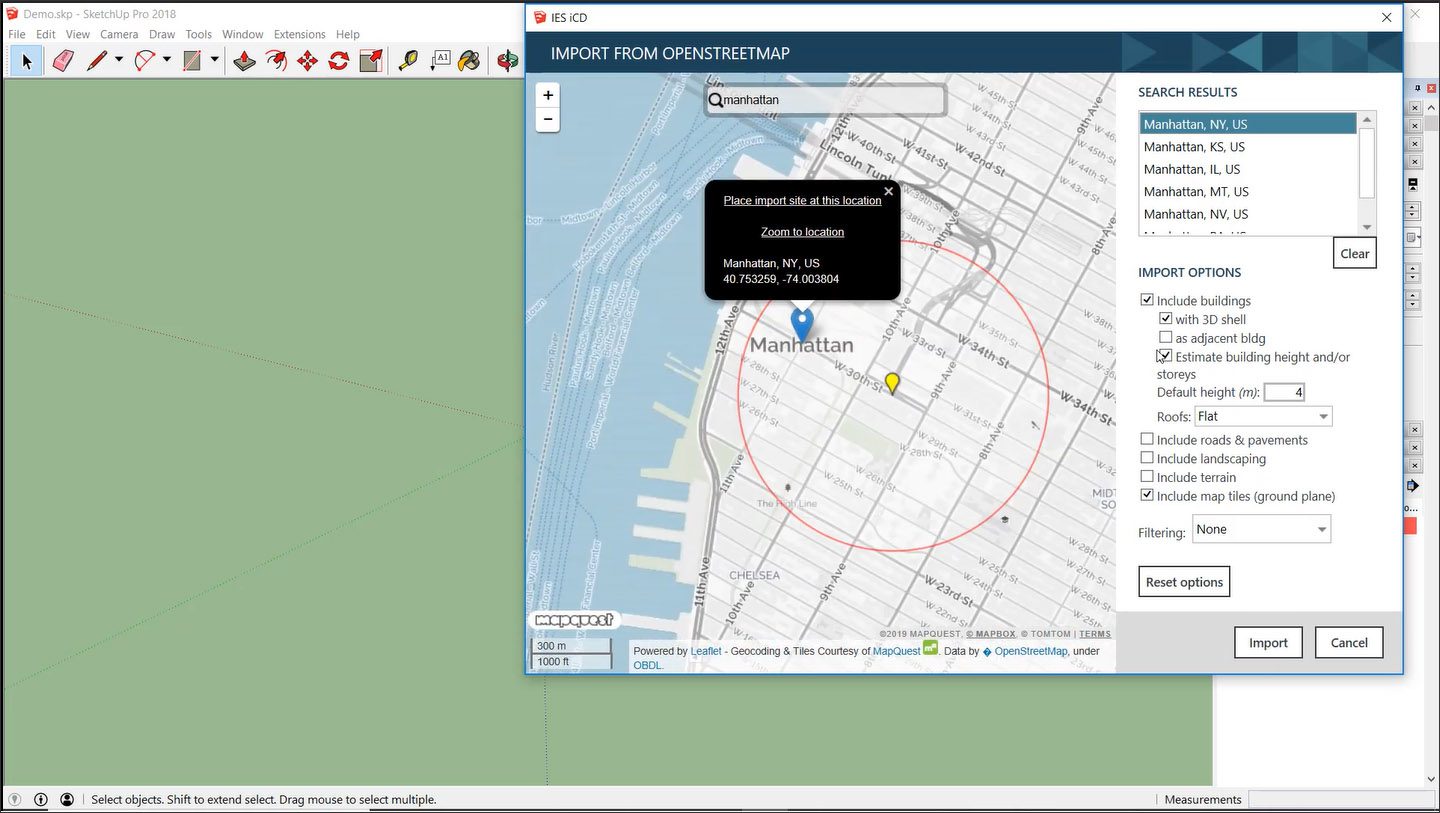Open the Tools menu
The image size is (1440, 813).
click(x=199, y=34)
